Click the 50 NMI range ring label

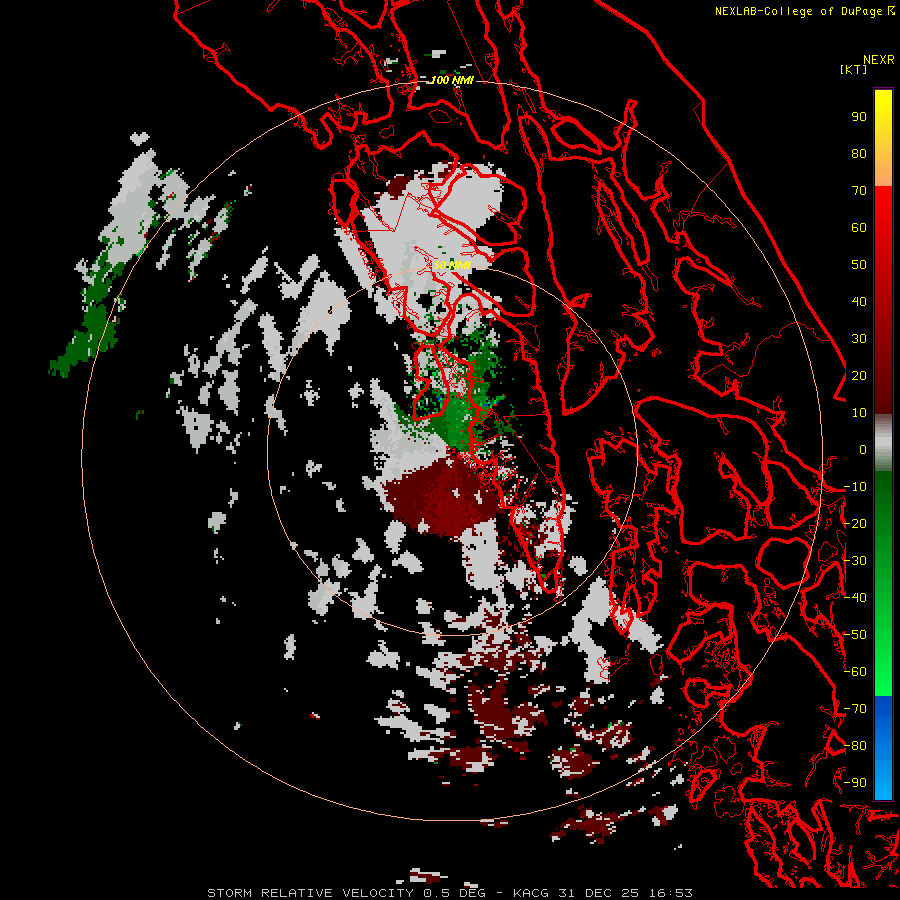[x=452, y=265]
